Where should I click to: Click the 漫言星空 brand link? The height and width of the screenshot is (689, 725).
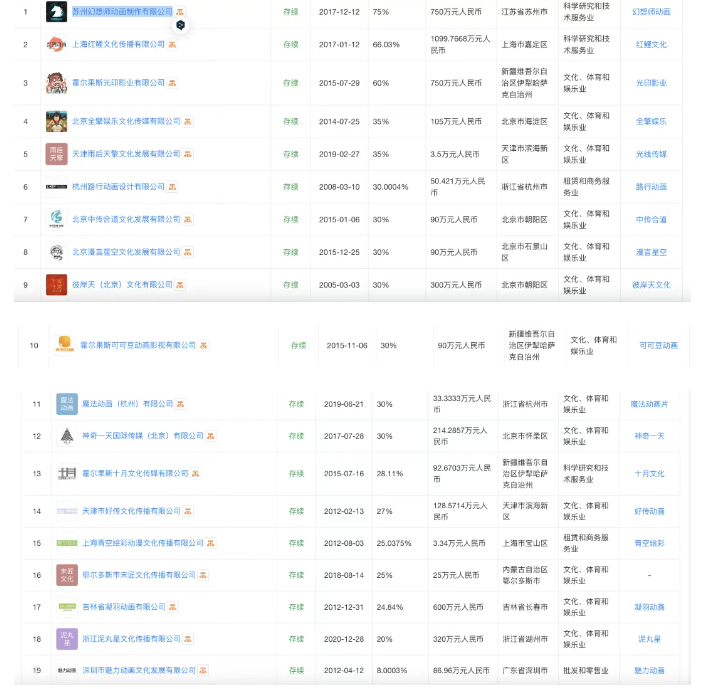(651, 252)
